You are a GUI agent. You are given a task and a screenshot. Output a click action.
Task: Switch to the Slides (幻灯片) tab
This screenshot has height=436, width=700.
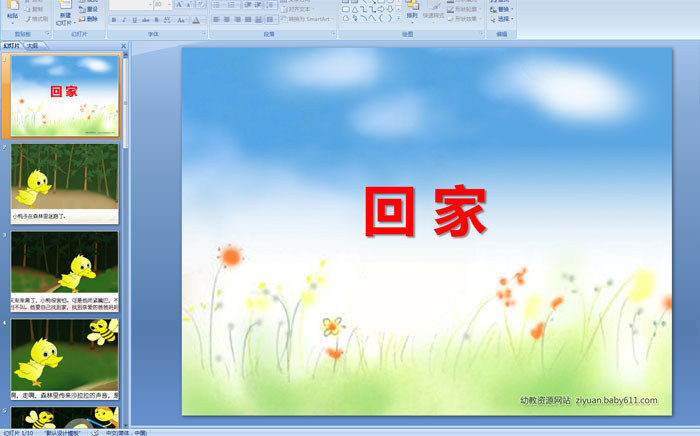(x=11, y=46)
